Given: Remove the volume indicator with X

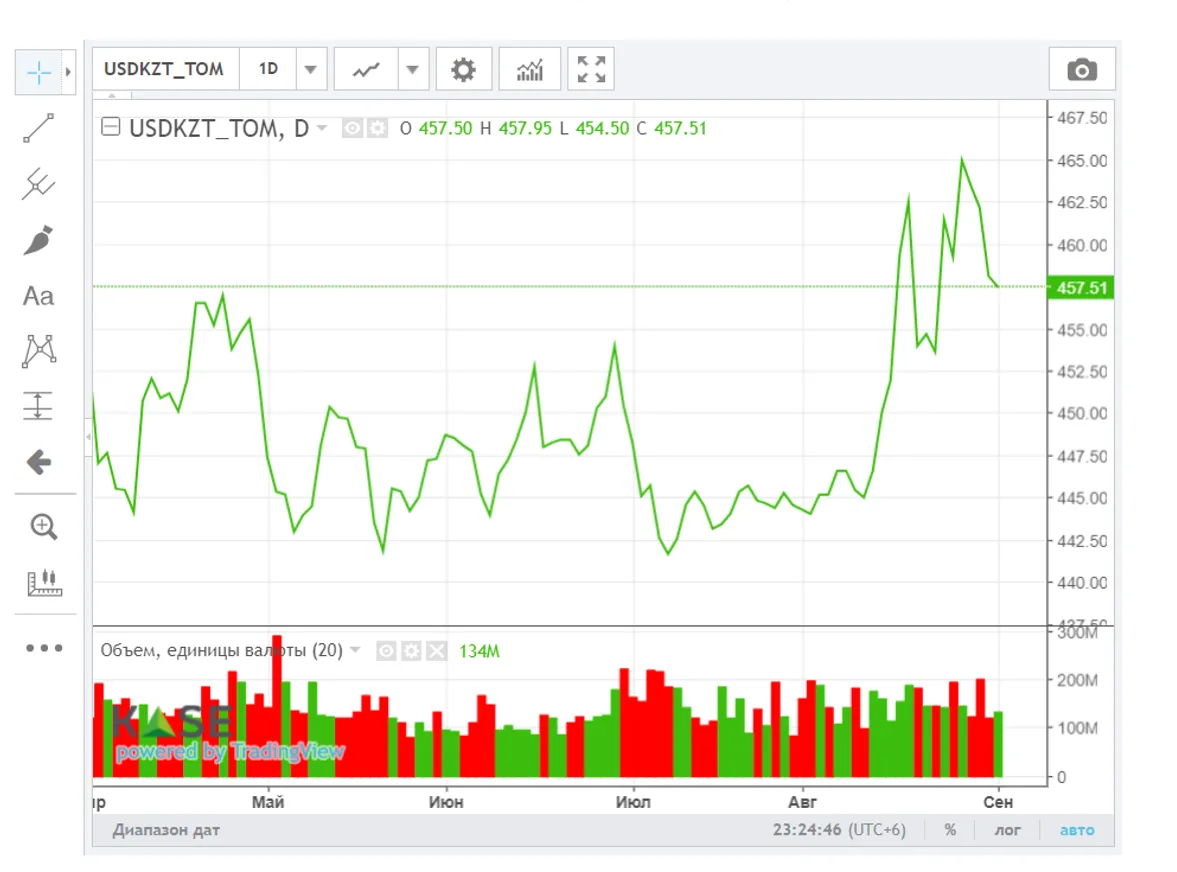Looking at the screenshot, I should coord(436,651).
